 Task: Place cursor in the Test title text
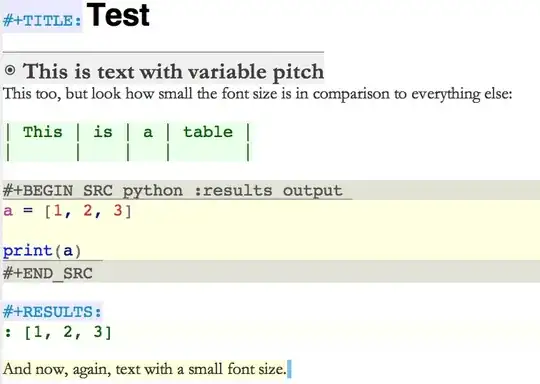pyautogui.click(x=118, y=15)
